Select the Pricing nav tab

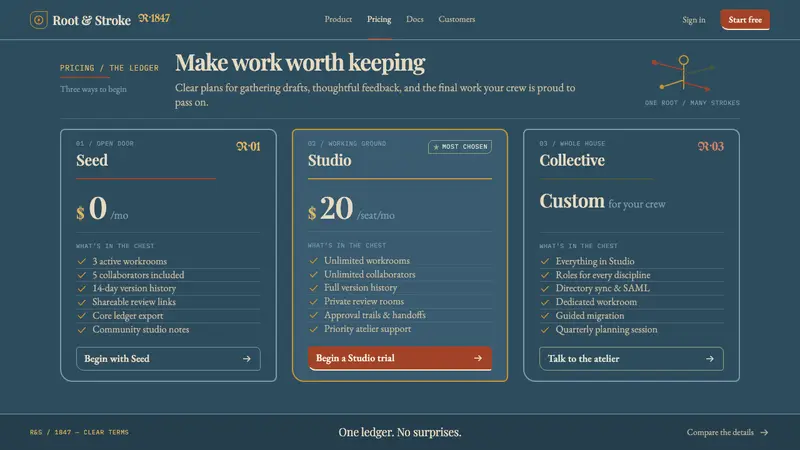click(379, 19)
